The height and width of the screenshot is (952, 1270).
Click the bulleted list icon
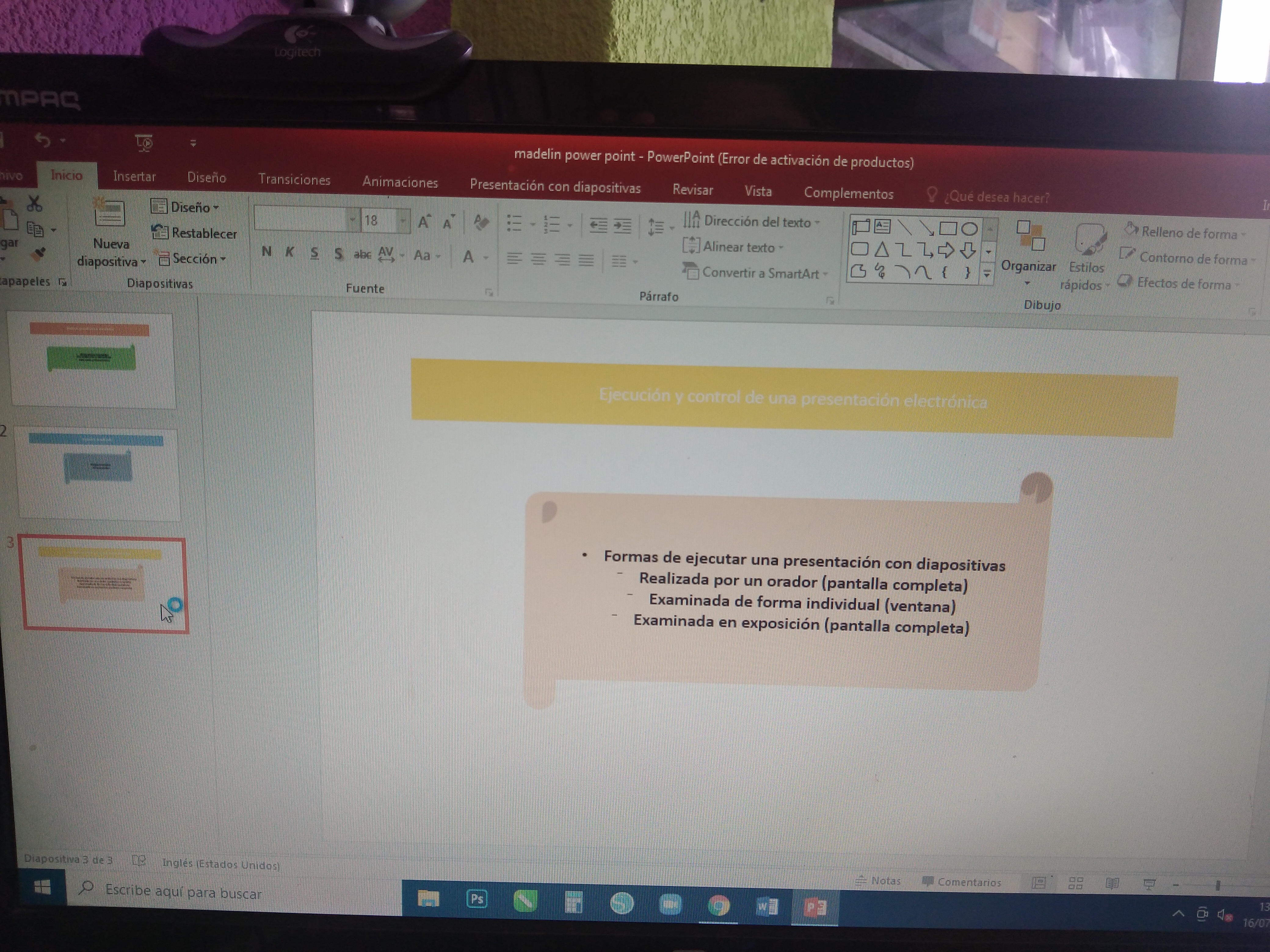point(514,223)
